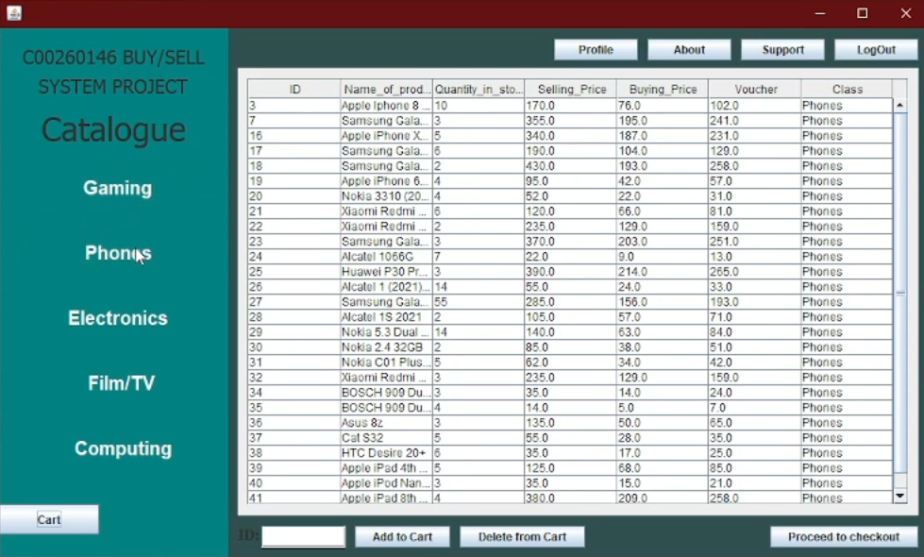Click quantity cell 55
This screenshot has width=924, height=557.
point(478,302)
